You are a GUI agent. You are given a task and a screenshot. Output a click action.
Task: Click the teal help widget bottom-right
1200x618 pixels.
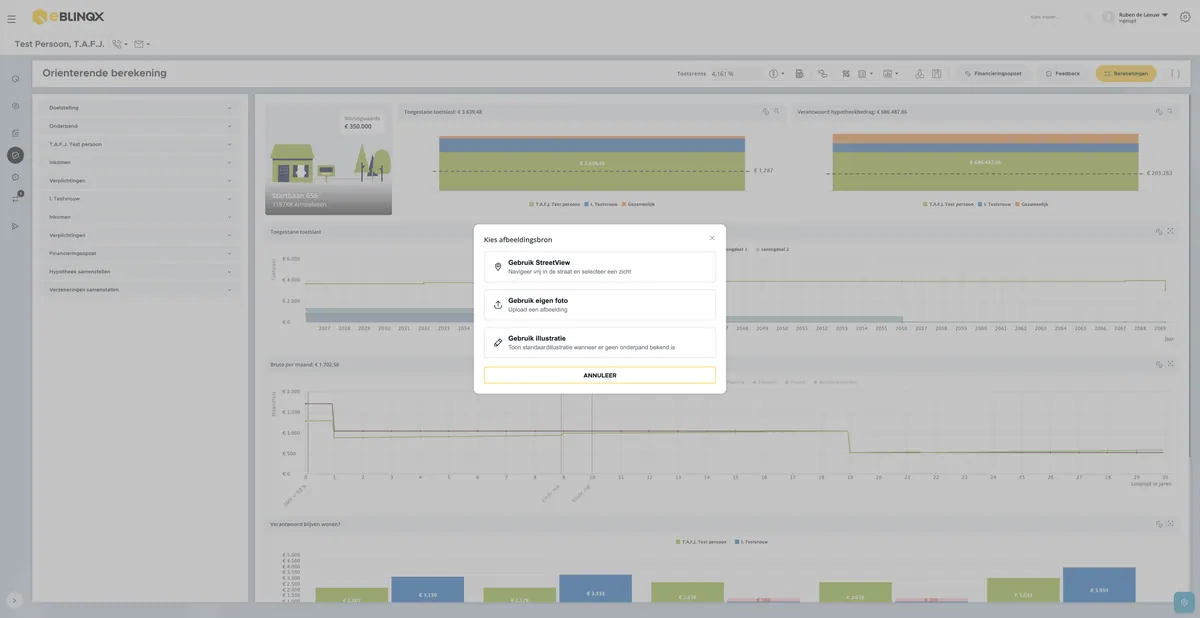point(1184,602)
